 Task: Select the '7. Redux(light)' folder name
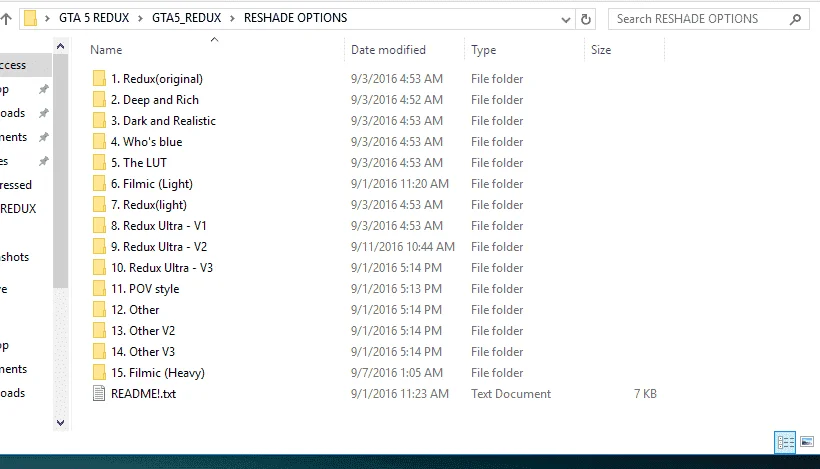click(x=149, y=205)
